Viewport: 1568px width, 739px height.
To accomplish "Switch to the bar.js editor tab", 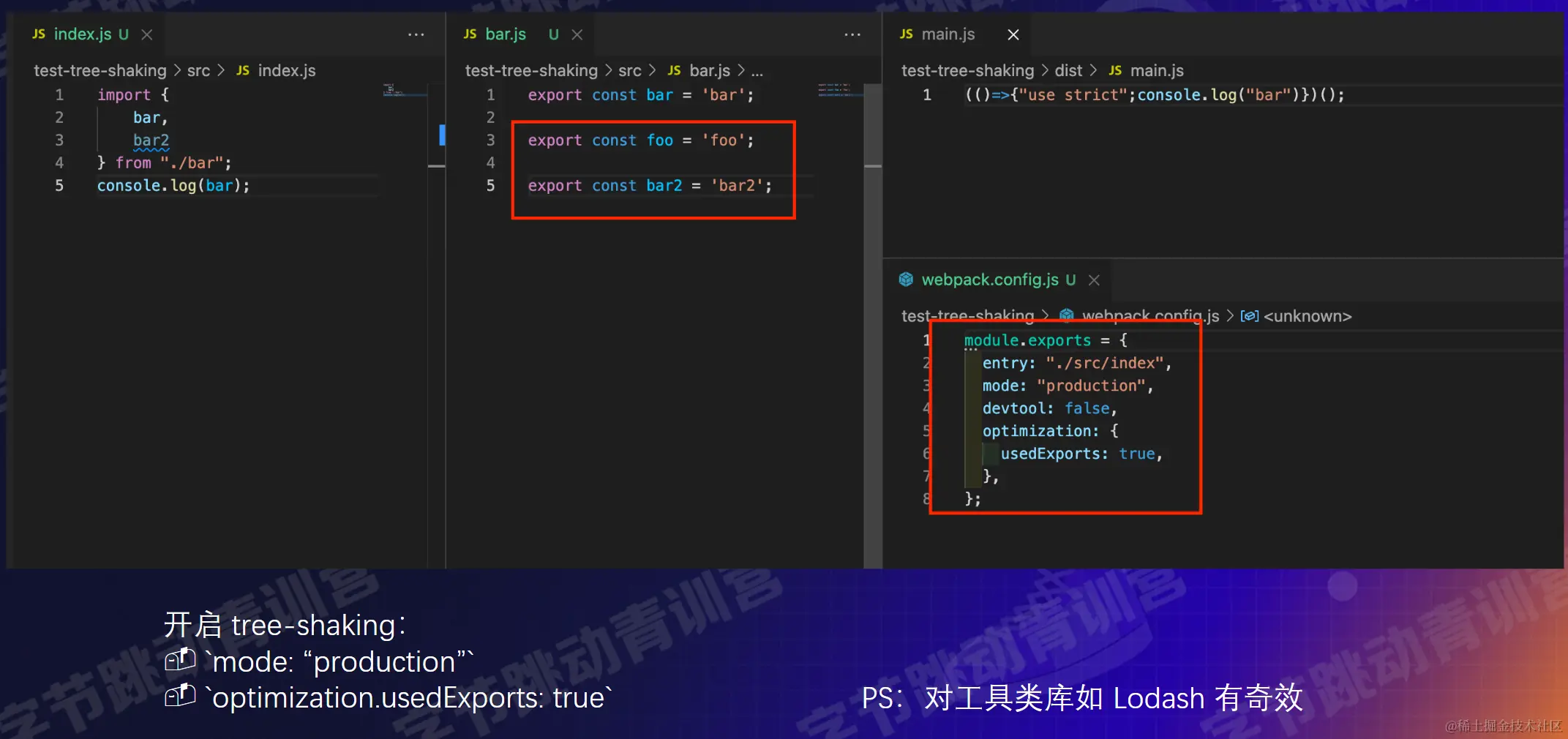I will click(506, 34).
